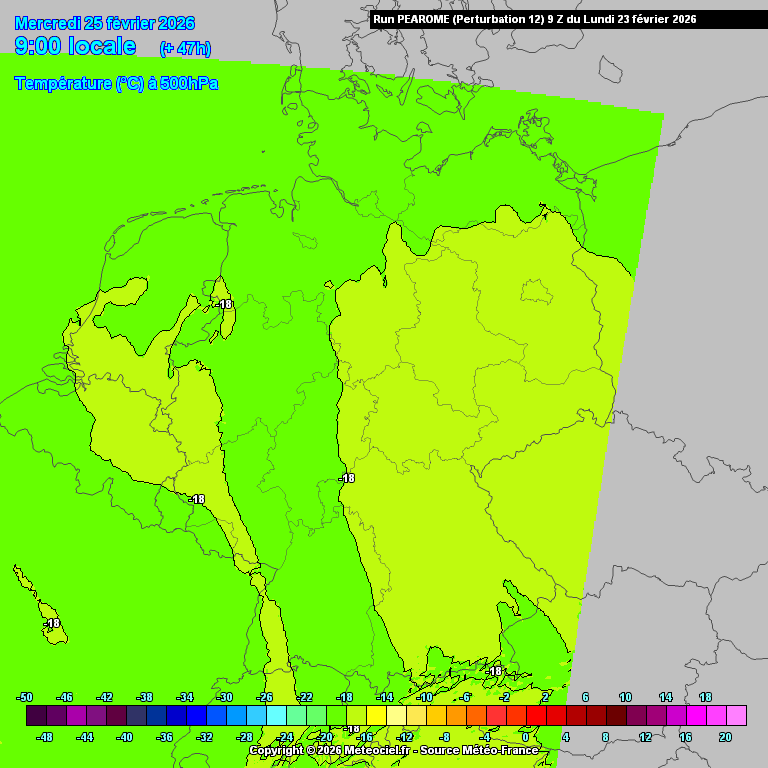Viewport: 768px width, 768px height.
Task: Click the cyan legend swatch near -26
Action: pyautogui.click(x=276, y=716)
